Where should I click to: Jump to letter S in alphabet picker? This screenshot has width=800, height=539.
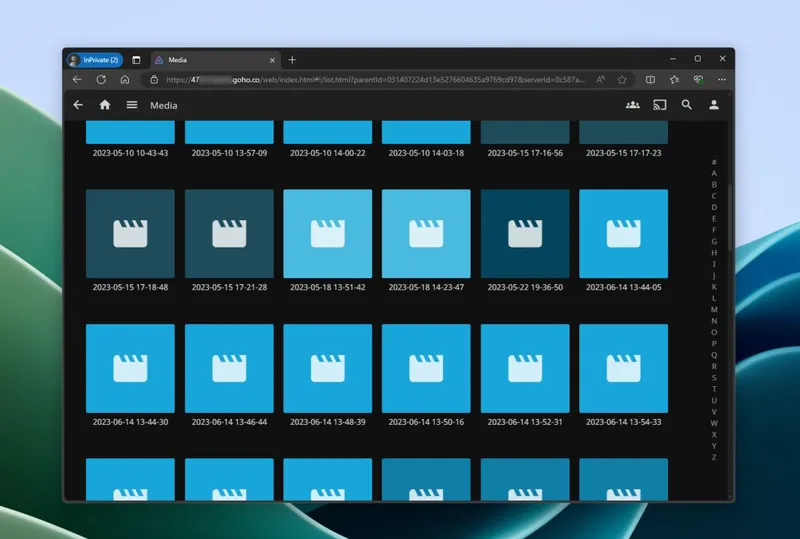[x=714, y=378]
